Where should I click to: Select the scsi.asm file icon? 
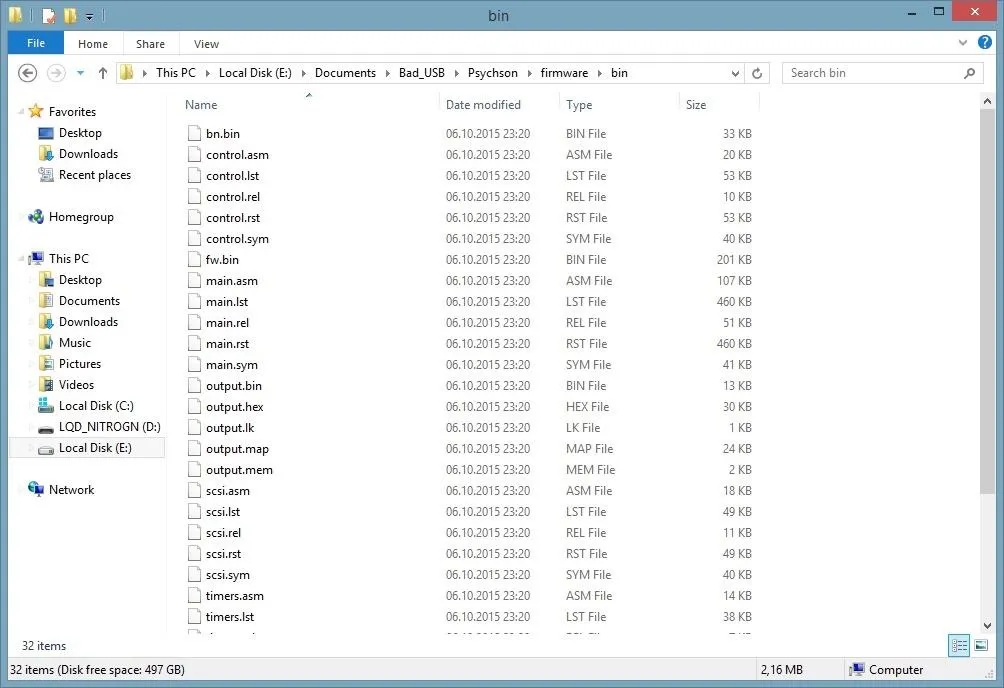pos(194,491)
